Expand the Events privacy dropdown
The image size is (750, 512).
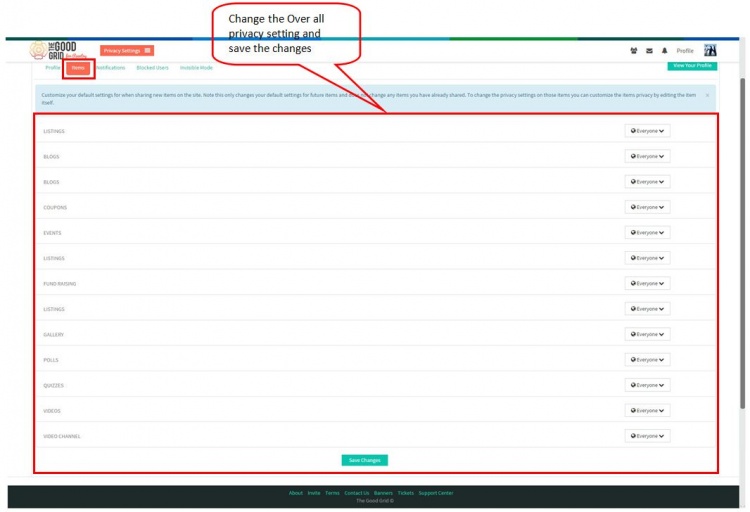(x=647, y=233)
